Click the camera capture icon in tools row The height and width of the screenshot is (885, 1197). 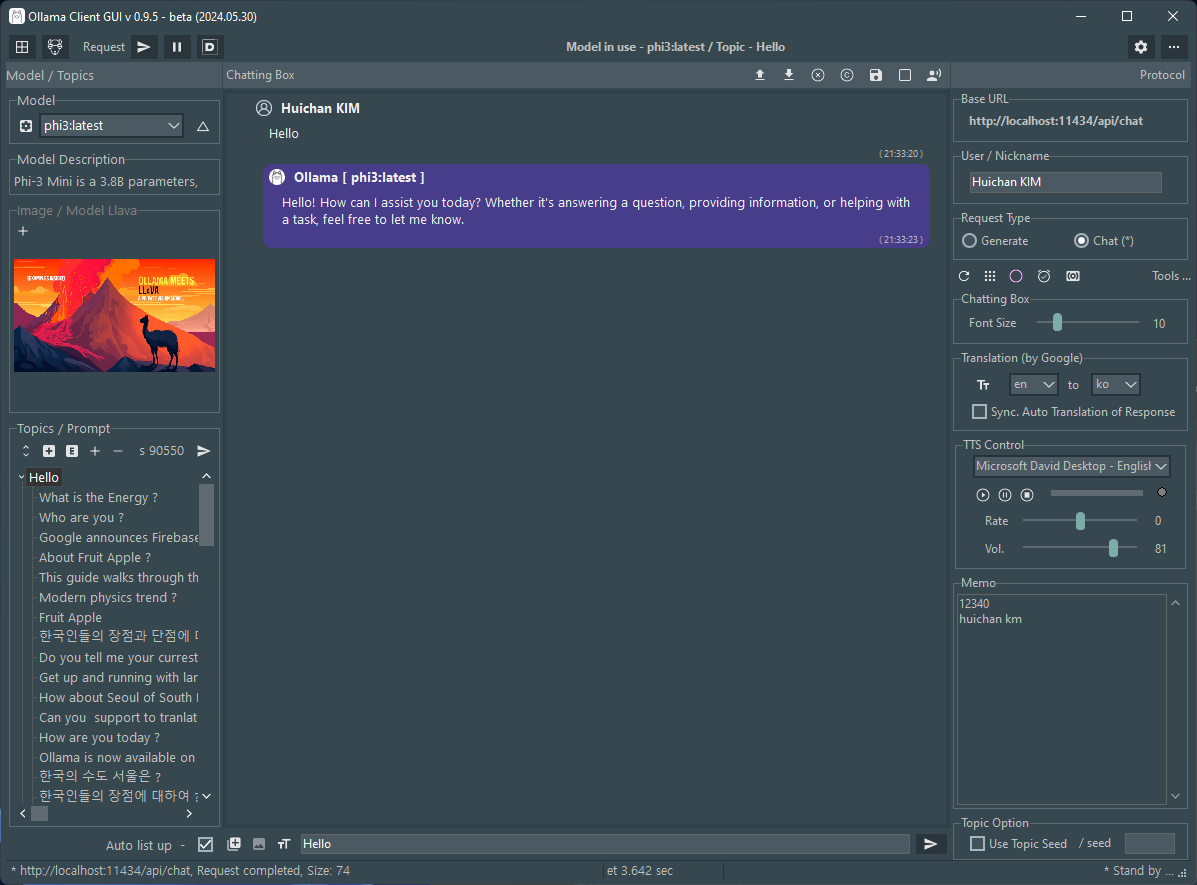click(1073, 276)
